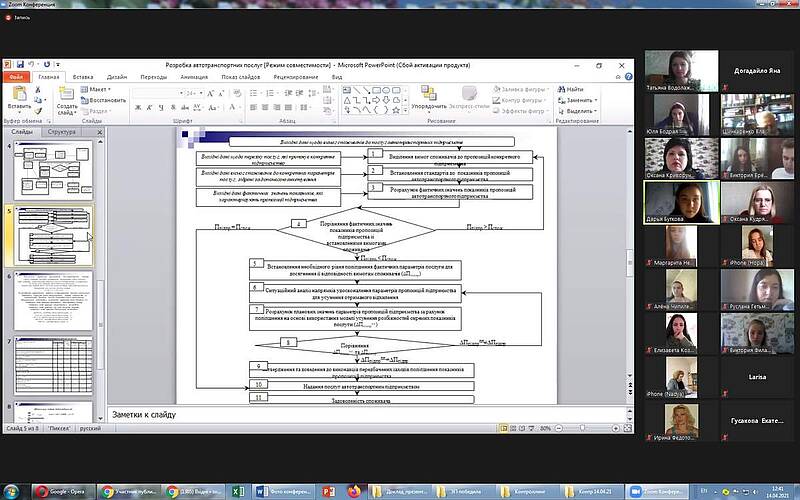The height and width of the screenshot is (500, 800).
Task: Expand the Абзац paragraph dialog launcher
Action: point(335,121)
